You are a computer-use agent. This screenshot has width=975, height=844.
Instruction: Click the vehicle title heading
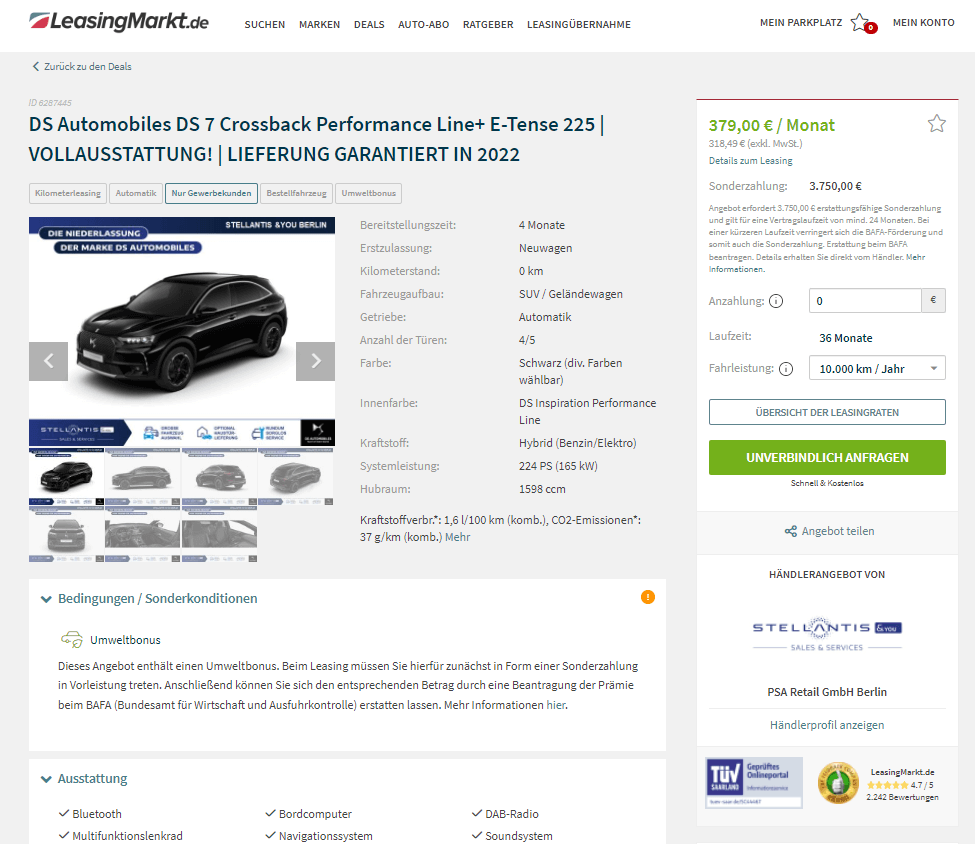pos(317,139)
